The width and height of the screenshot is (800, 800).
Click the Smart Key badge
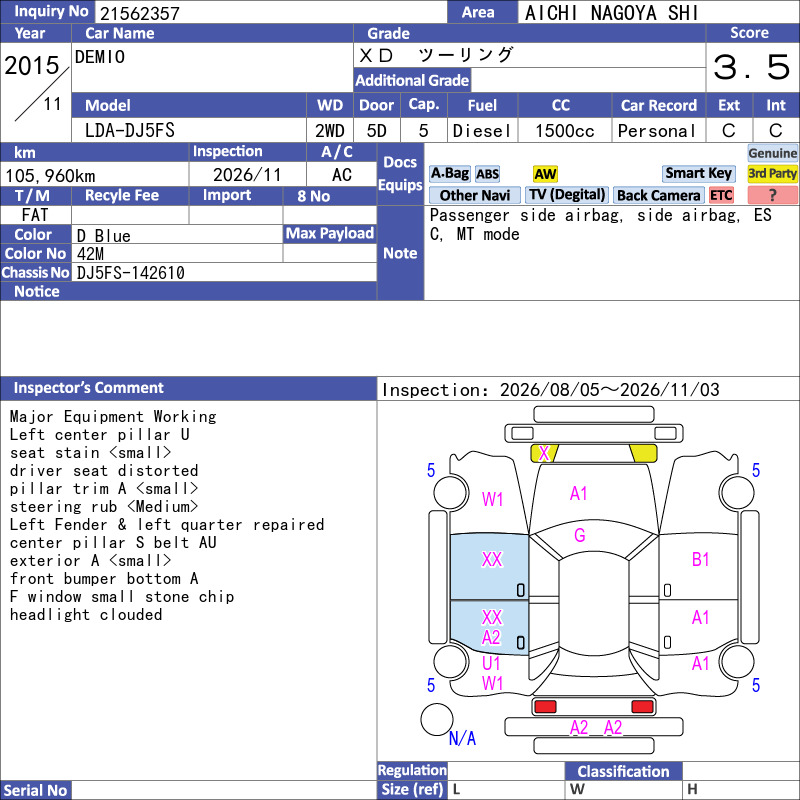click(x=698, y=173)
